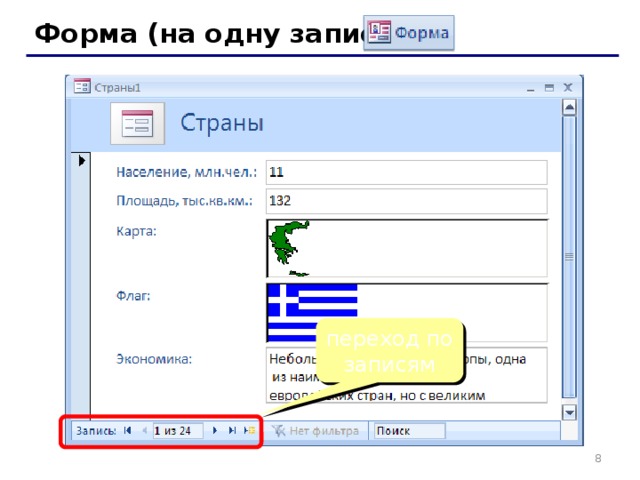Click the Поиск search box
This screenshot has height=480, width=640.
pos(409,431)
